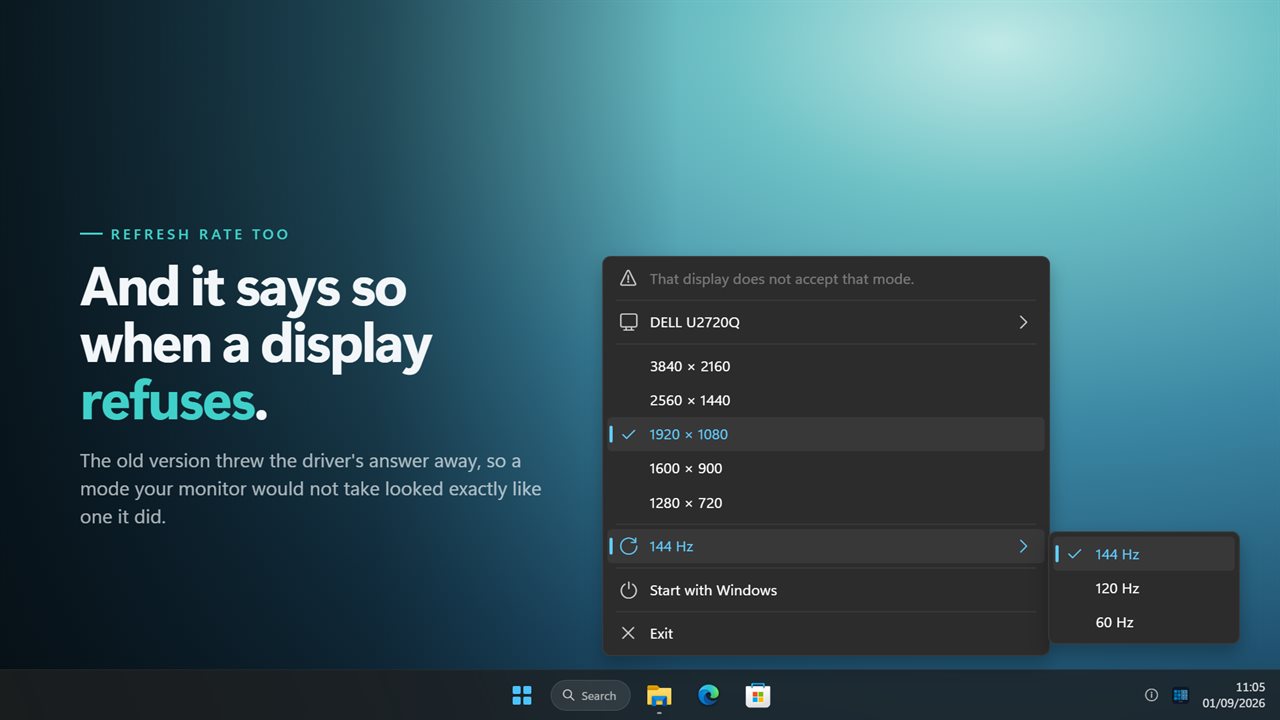This screenshot has width=1280, height=720.
Task: Pick the 2560 × 1440 resolution entry
Action: (826, 400)
